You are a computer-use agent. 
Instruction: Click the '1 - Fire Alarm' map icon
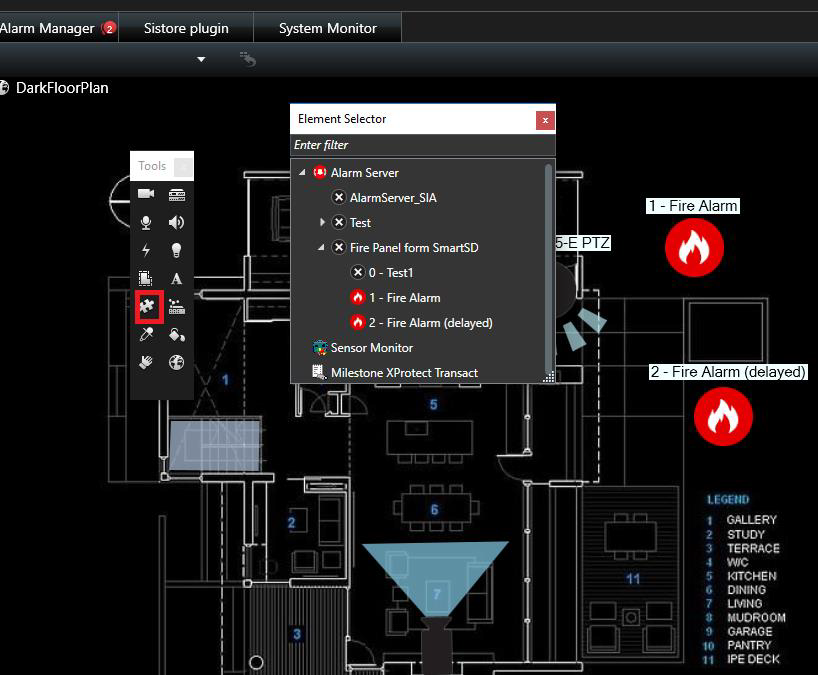point(693,248)
